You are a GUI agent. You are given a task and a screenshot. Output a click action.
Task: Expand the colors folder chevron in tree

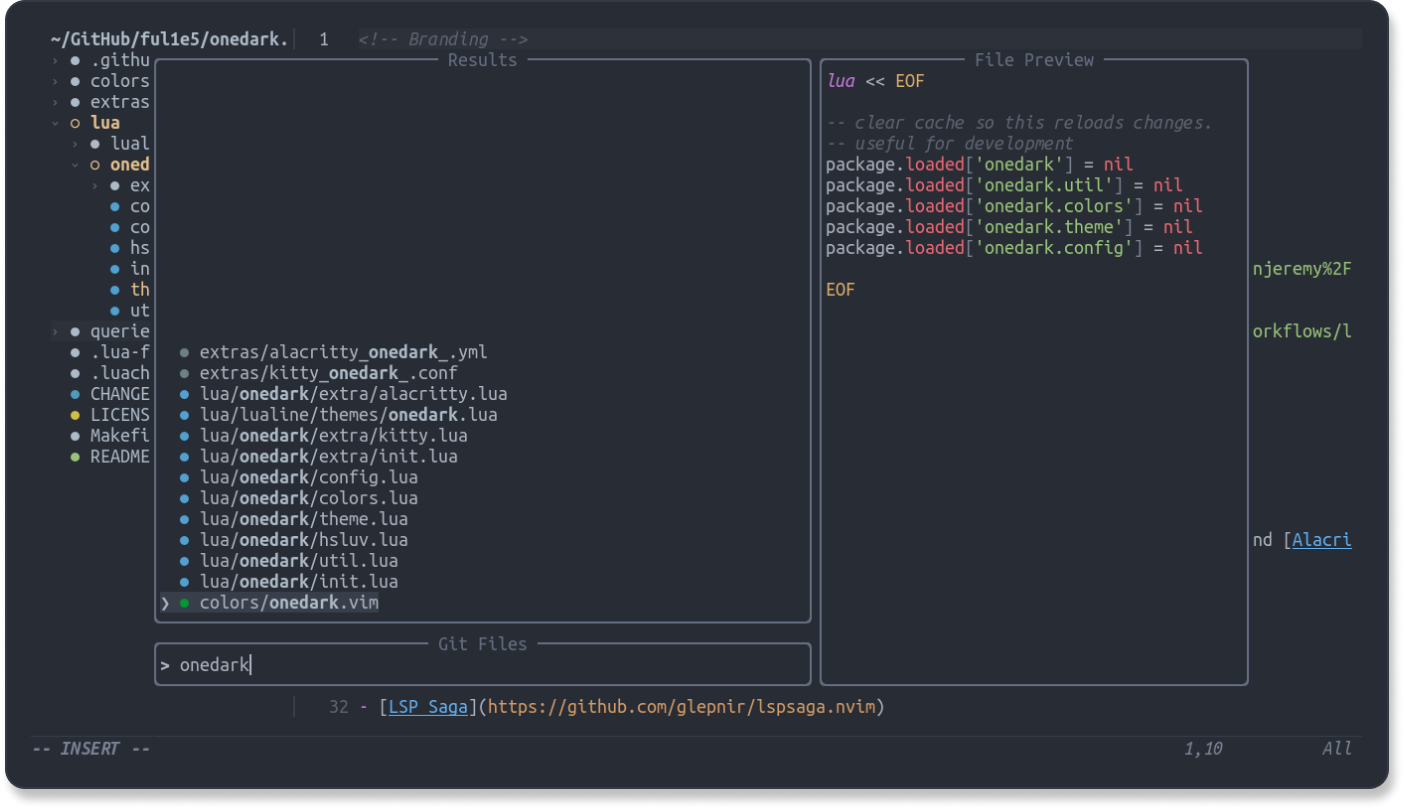(x=55, y=81)
